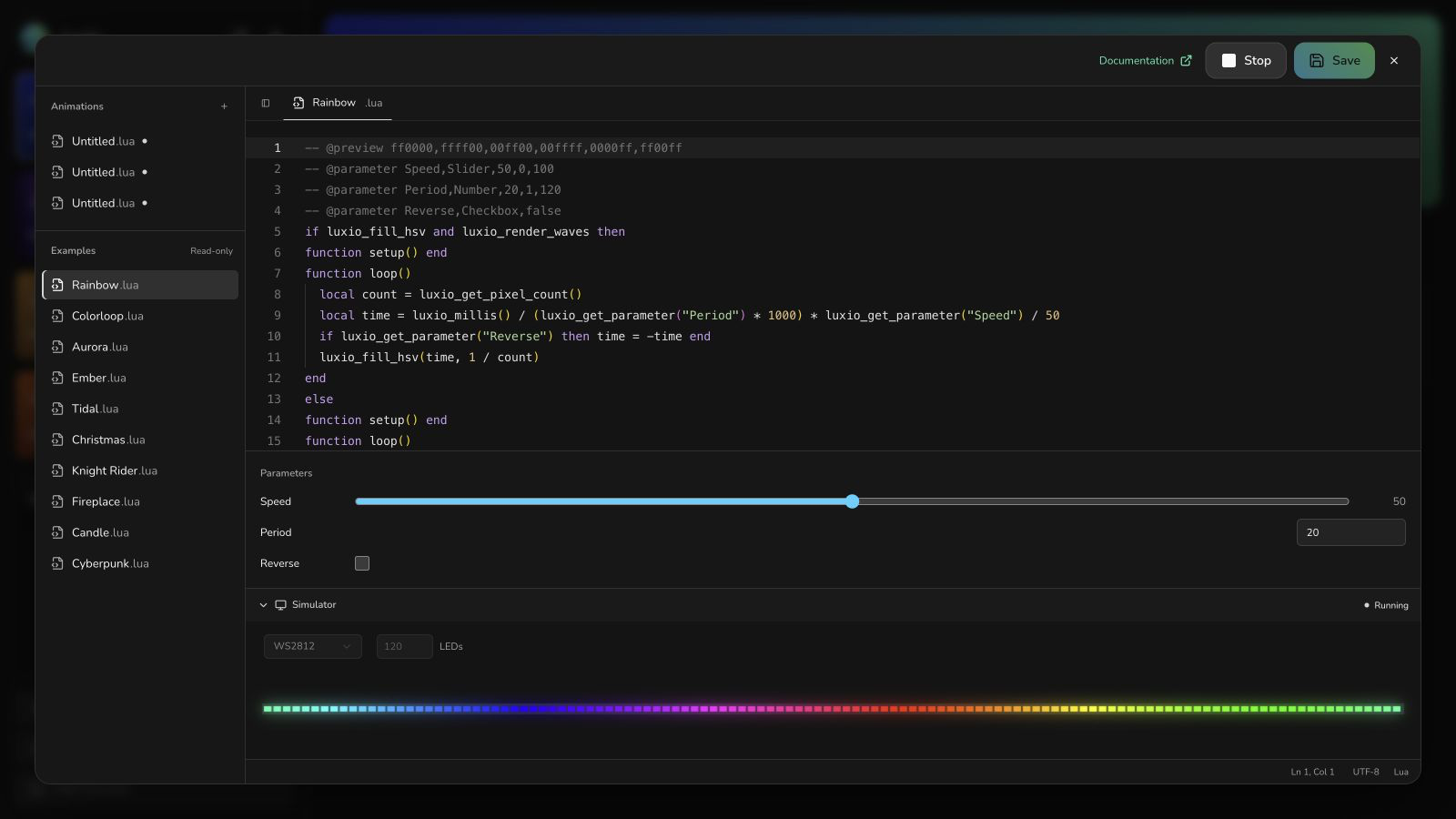
Task: Click the external link icon beside Documentation
Action: point(1186,61)
